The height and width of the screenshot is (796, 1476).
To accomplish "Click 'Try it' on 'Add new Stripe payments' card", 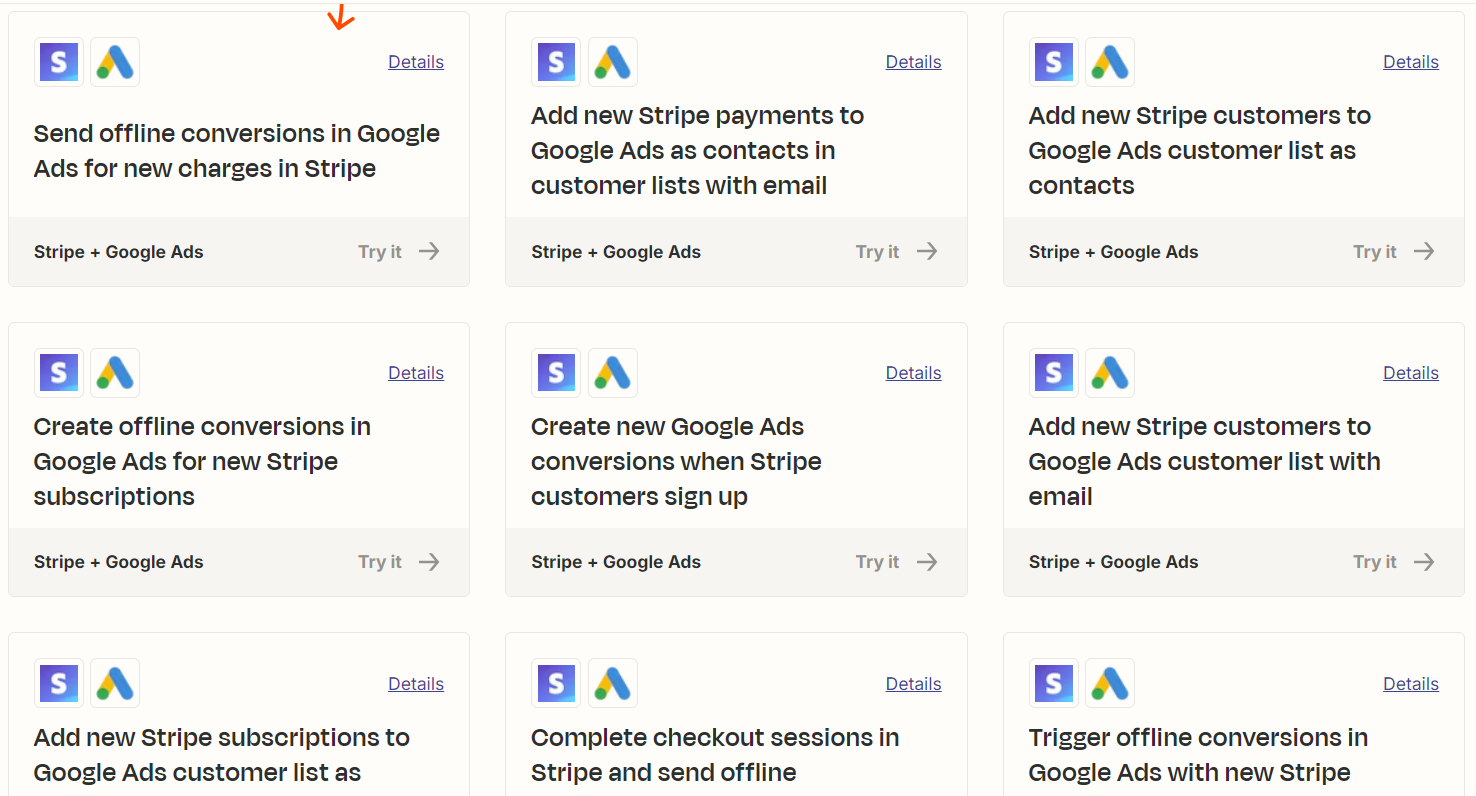I will point(877,252).
